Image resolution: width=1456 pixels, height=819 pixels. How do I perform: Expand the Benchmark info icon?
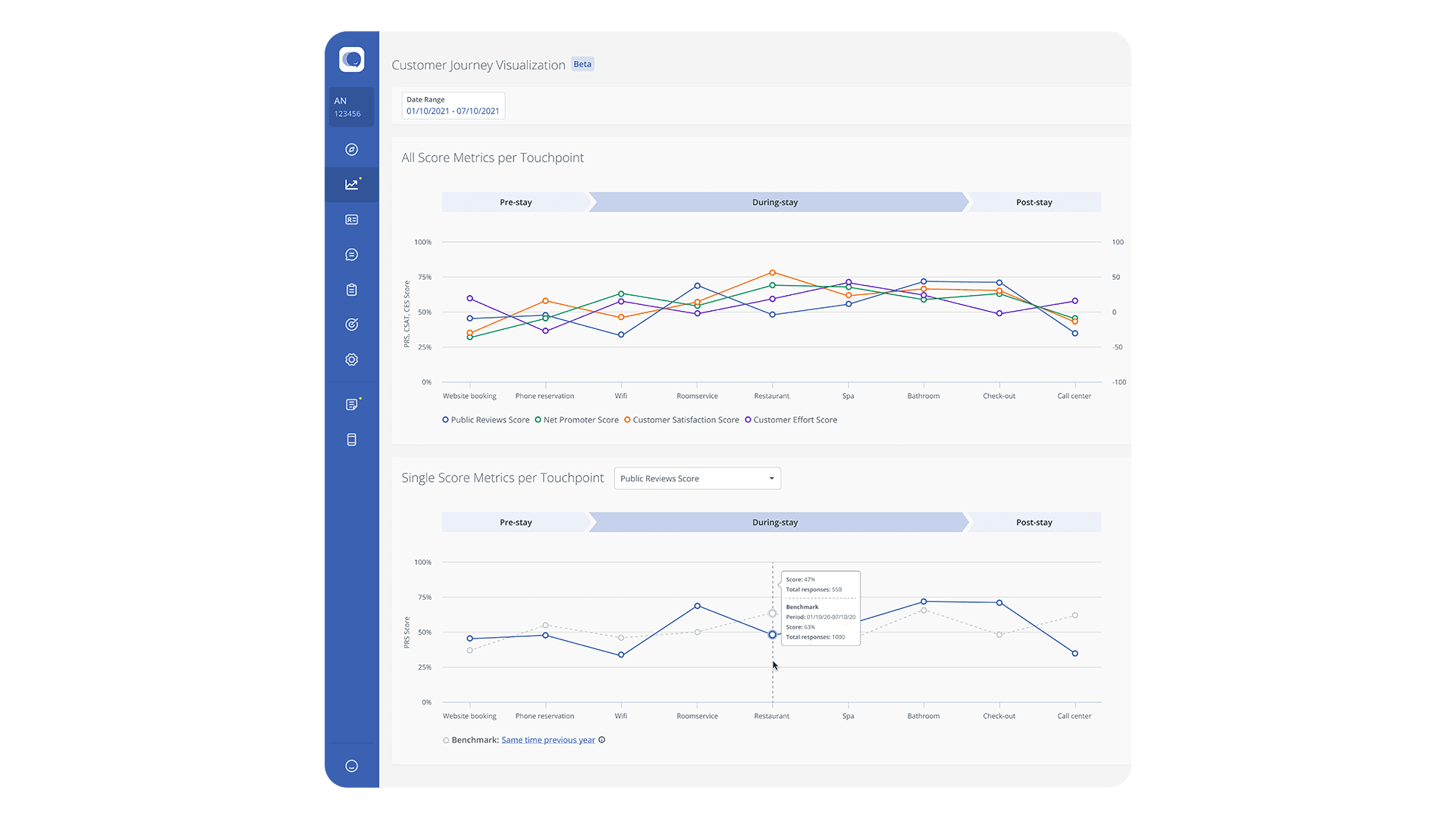coord(602,739)
